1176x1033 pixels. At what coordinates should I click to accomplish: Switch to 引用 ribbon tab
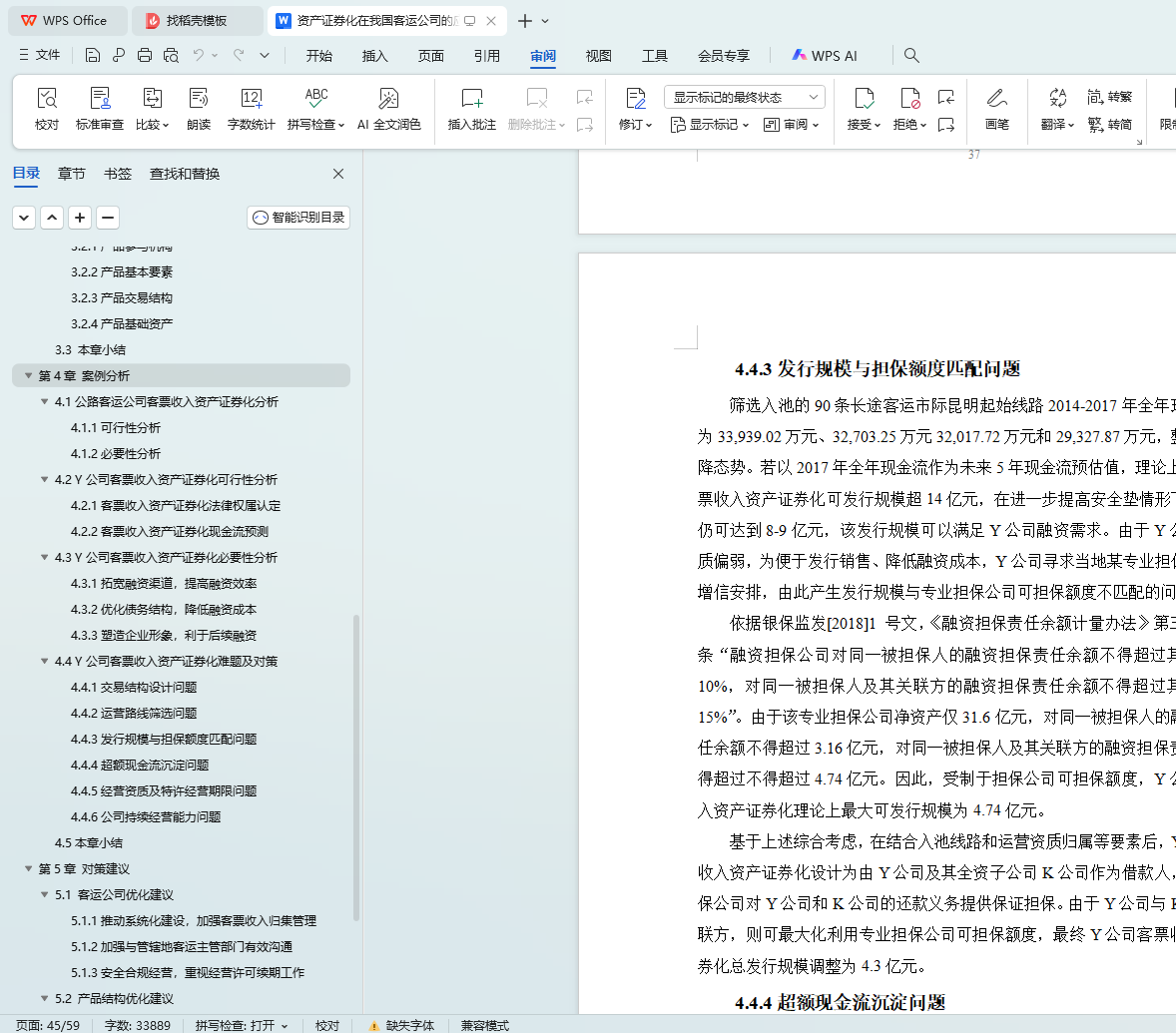coord(487,56)
